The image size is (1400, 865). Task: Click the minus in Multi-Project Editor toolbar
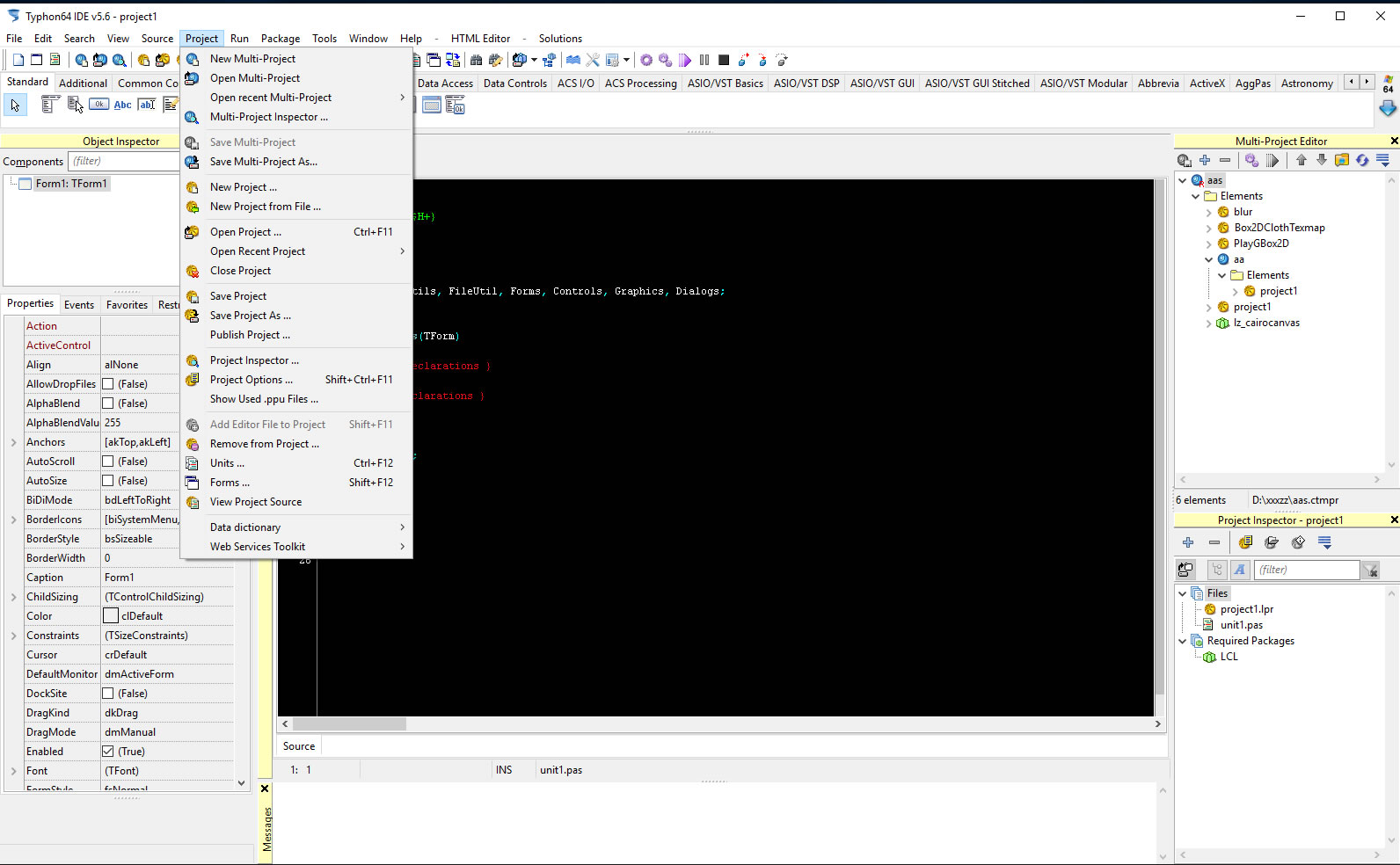coord(1224,160)
